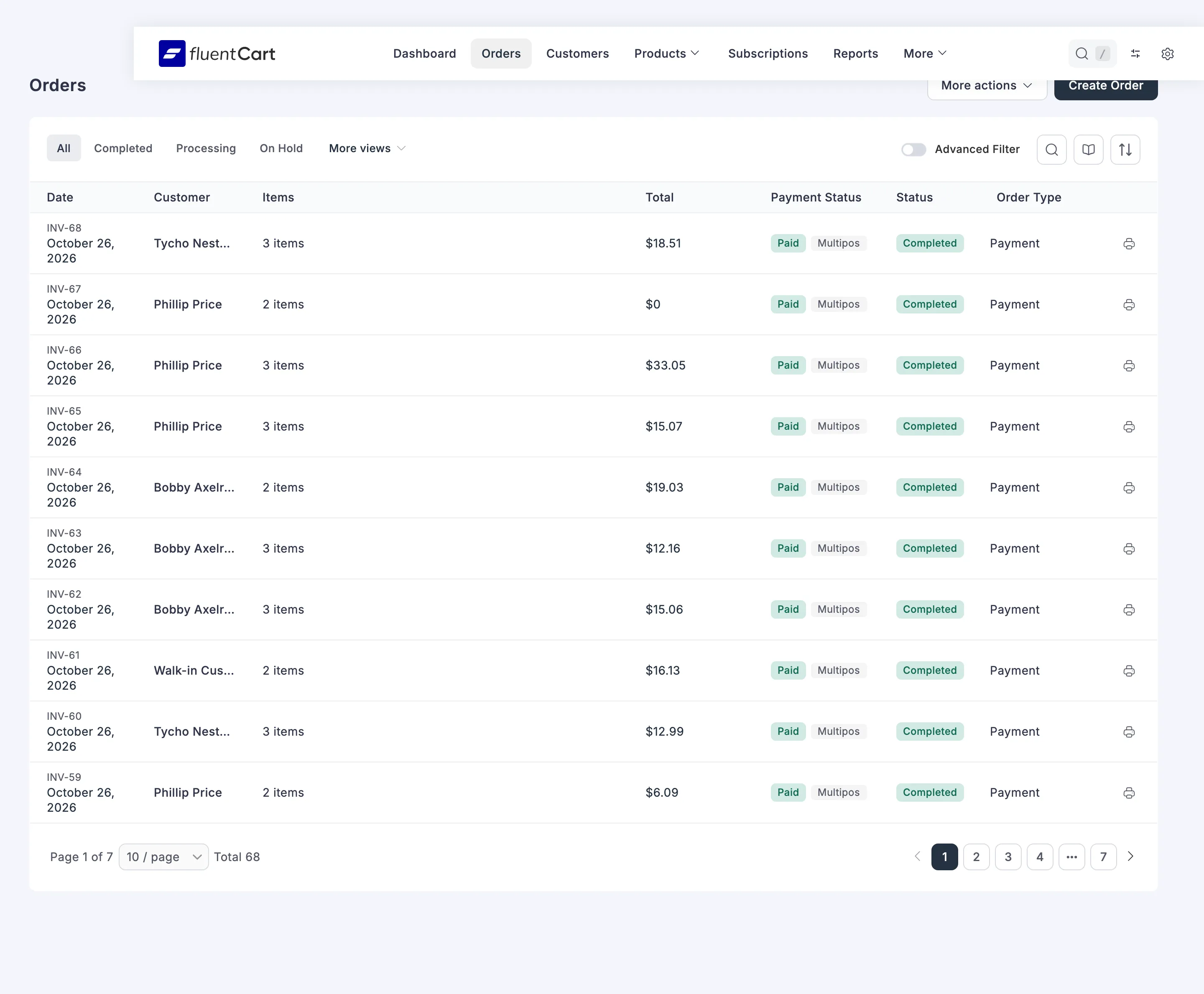Click the Total column header
Image resolution: width=1204 pixels, height=994 pixels.
click(x=660, y=198)
